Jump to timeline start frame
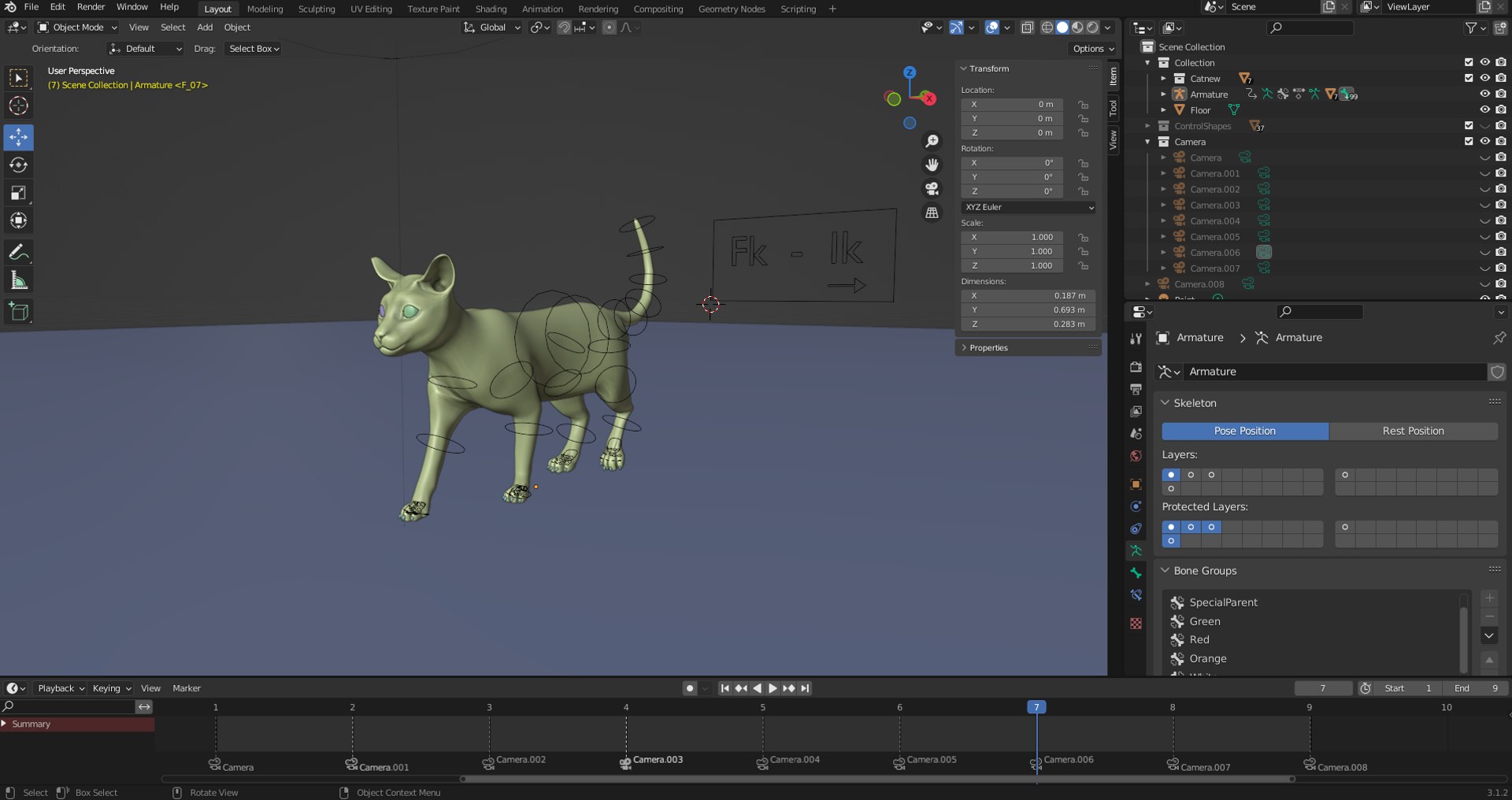Screen dimensions: 1512x800 tap(725, 688)
